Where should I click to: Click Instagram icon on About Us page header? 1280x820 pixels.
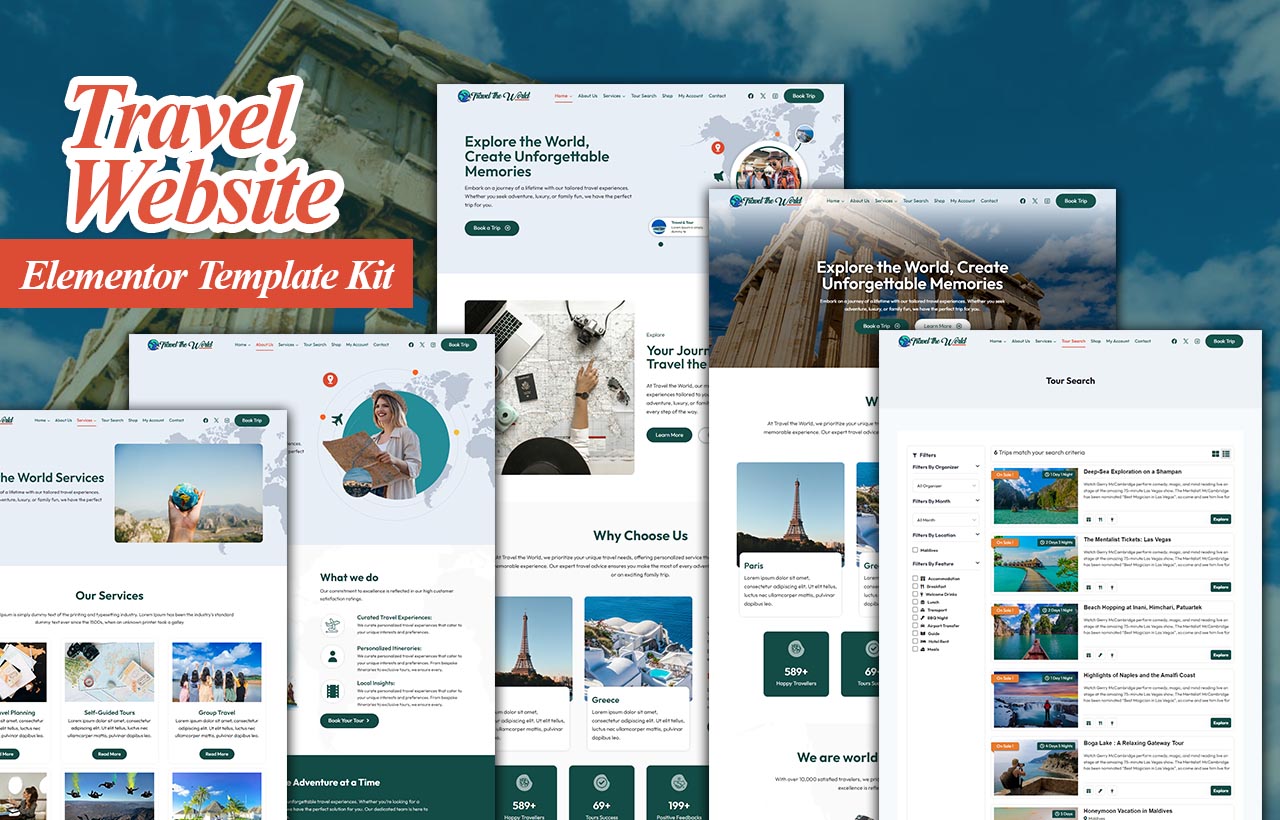(434, 345)
